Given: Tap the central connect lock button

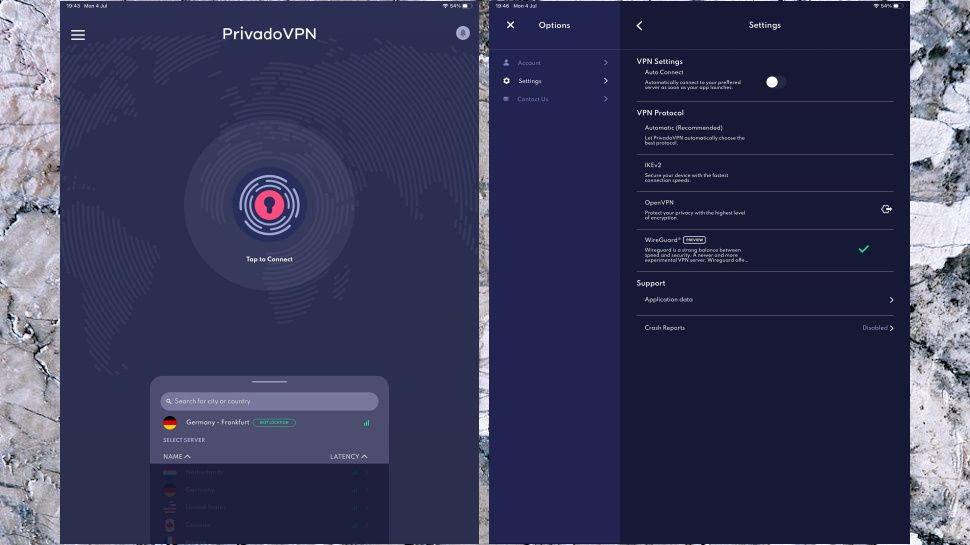Looking at the screenshot, I should click(269, 205).
